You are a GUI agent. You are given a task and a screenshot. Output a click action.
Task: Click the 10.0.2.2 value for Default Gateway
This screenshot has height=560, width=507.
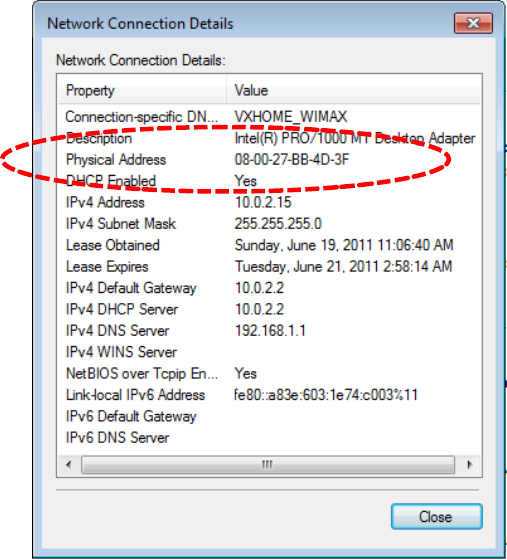pyautogui.click(x=259, y=288)
